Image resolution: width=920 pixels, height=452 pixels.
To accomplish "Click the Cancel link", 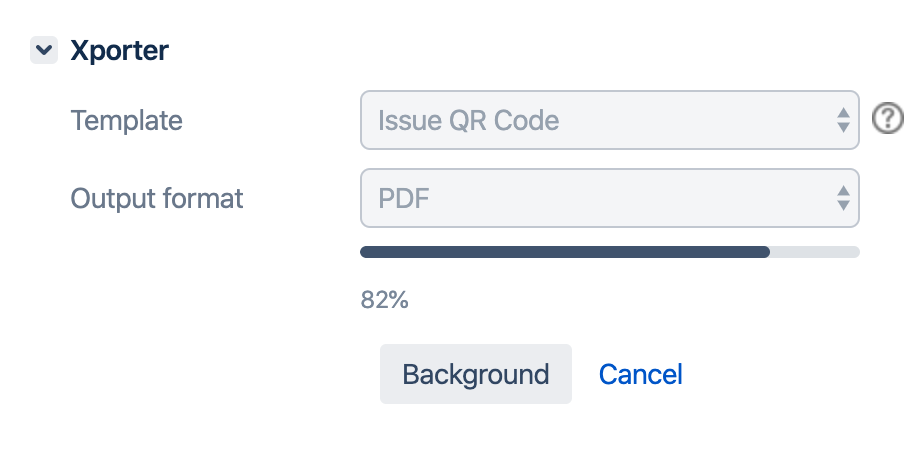I will [640, 374].
